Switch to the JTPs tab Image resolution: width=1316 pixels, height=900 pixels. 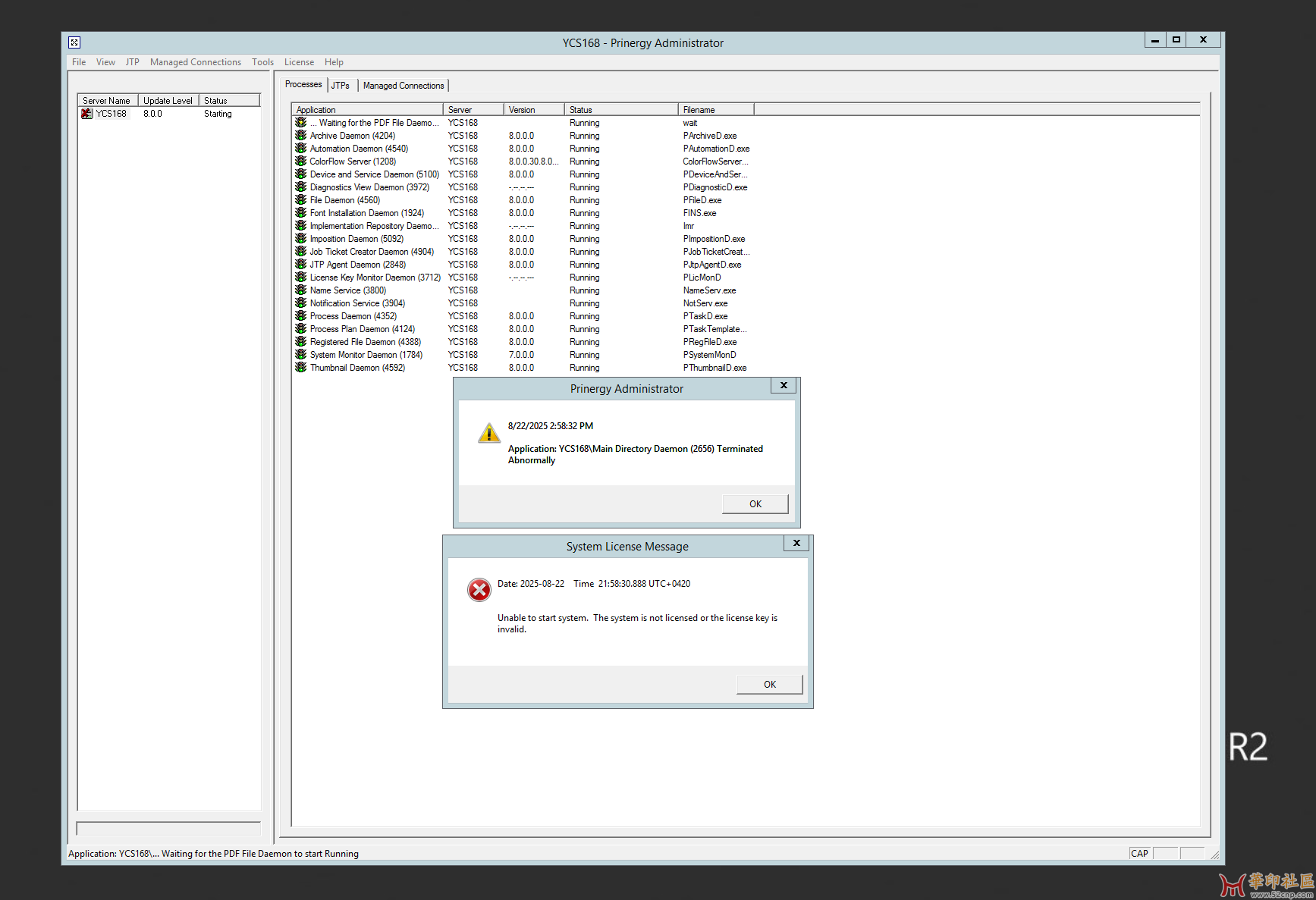click(x=341, y=86)
